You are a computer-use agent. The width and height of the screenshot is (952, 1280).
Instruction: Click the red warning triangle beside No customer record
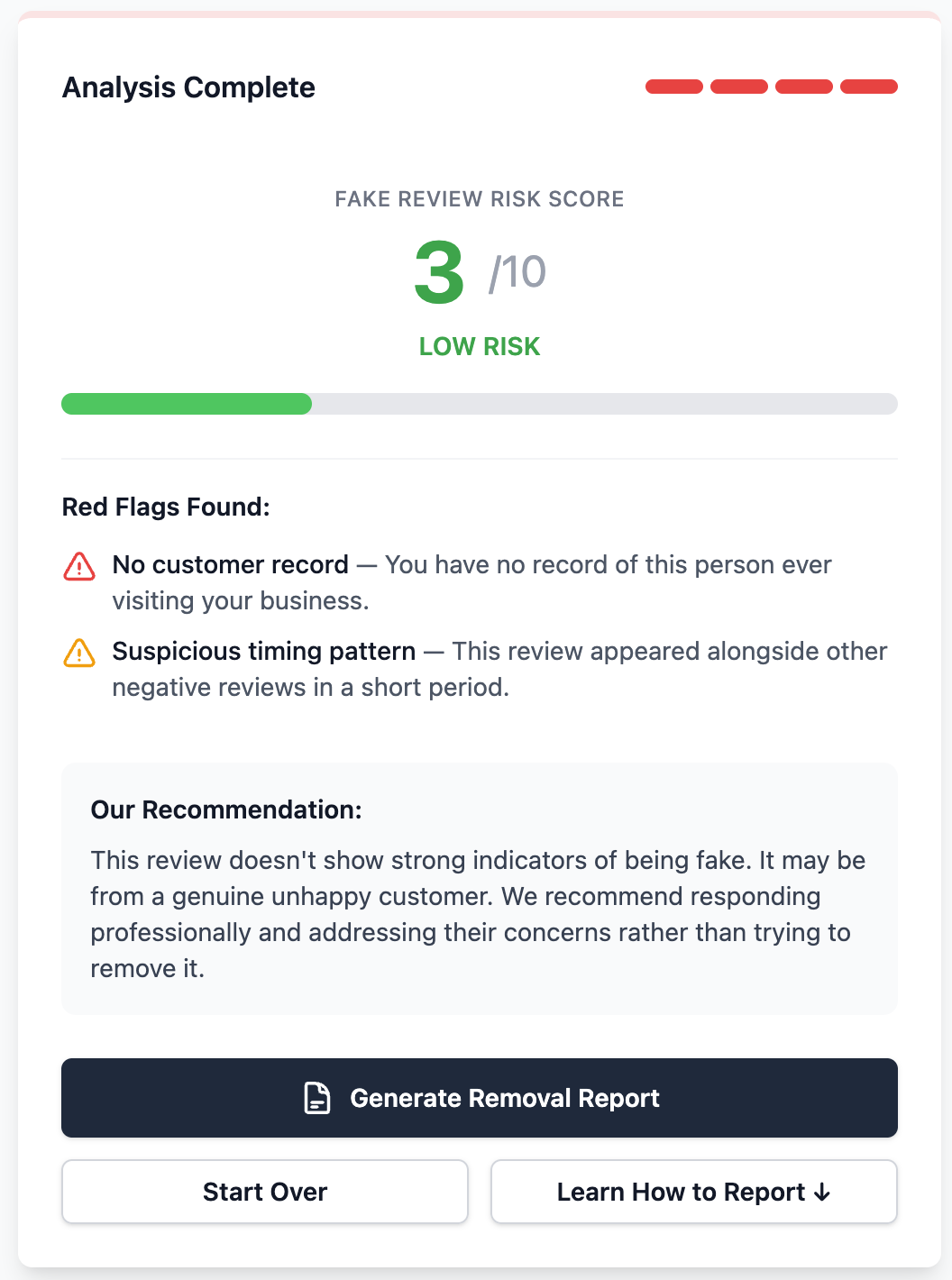coord(79,566)
